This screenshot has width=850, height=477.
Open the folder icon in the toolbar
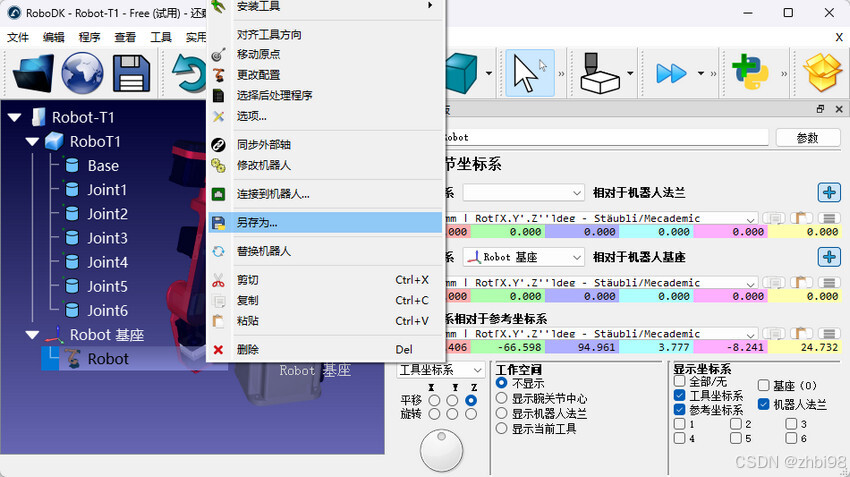33,73
